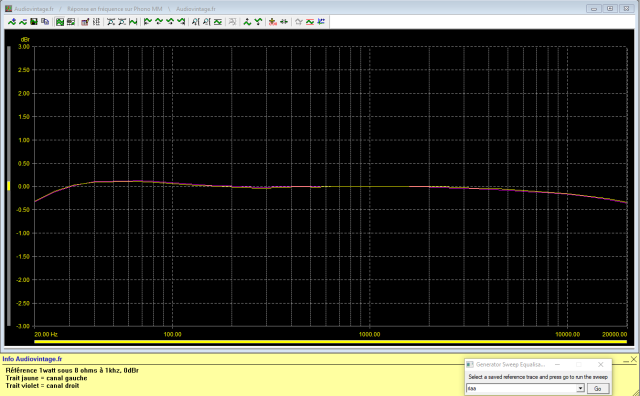Click the '1000.00' frequency axis label
The image size is (640, 396).
click(369, 334)
